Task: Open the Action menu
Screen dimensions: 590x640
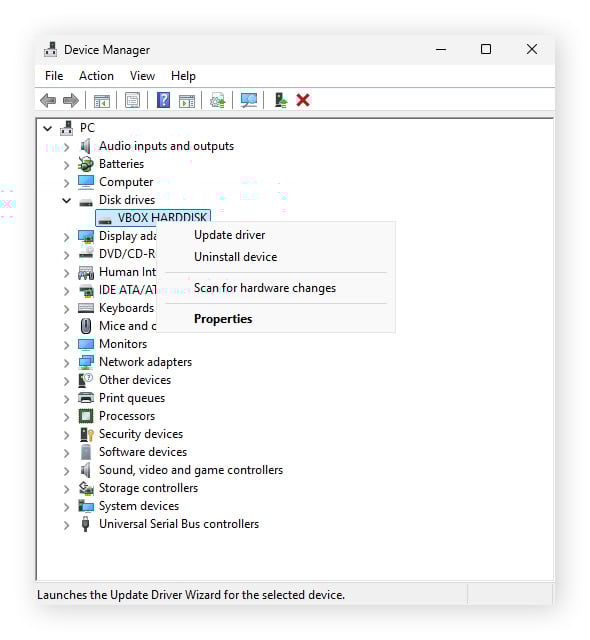Action: [96, 76]
